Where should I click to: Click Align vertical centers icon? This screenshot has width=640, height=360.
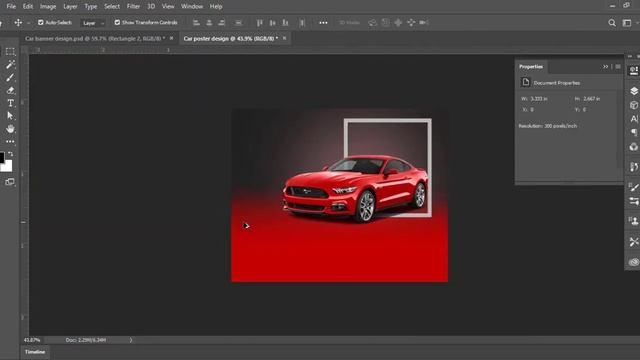pyautogui.click(x=273, y=22)
